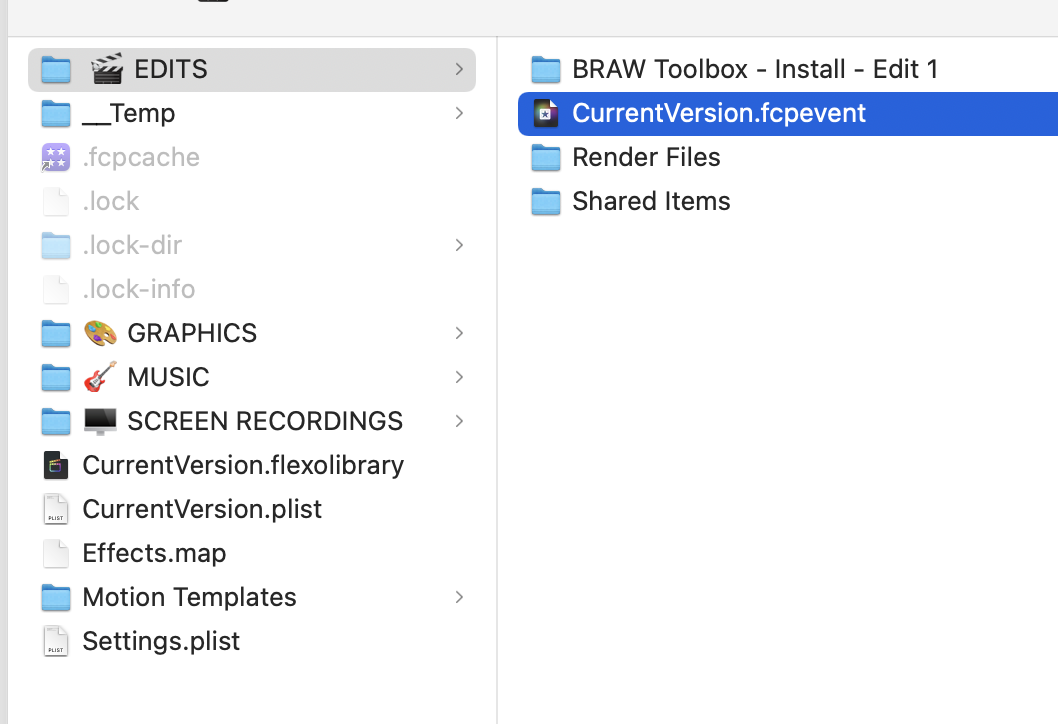Image resolution: width=1058 pixels, height=724 pixels.
Task: Open the BRAW Toolbox - Install - Edit 1 folder
Action: click(x=754, y=69)
